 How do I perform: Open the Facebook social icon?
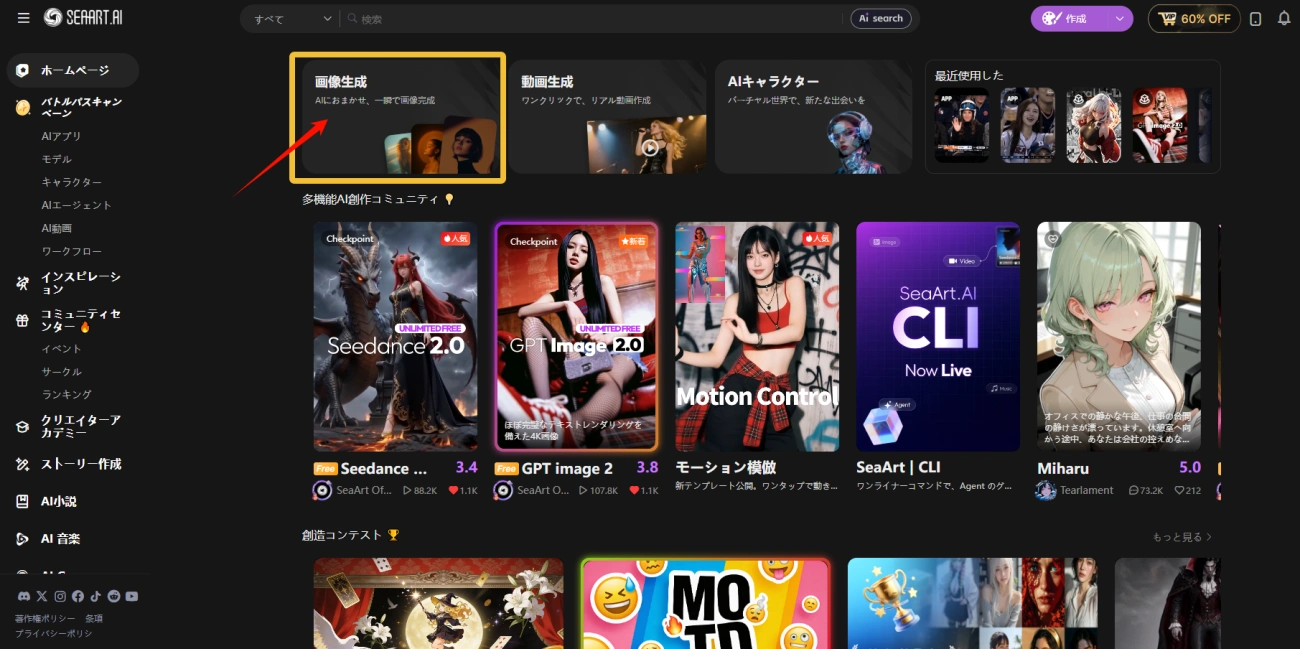[x=78, y=596]
